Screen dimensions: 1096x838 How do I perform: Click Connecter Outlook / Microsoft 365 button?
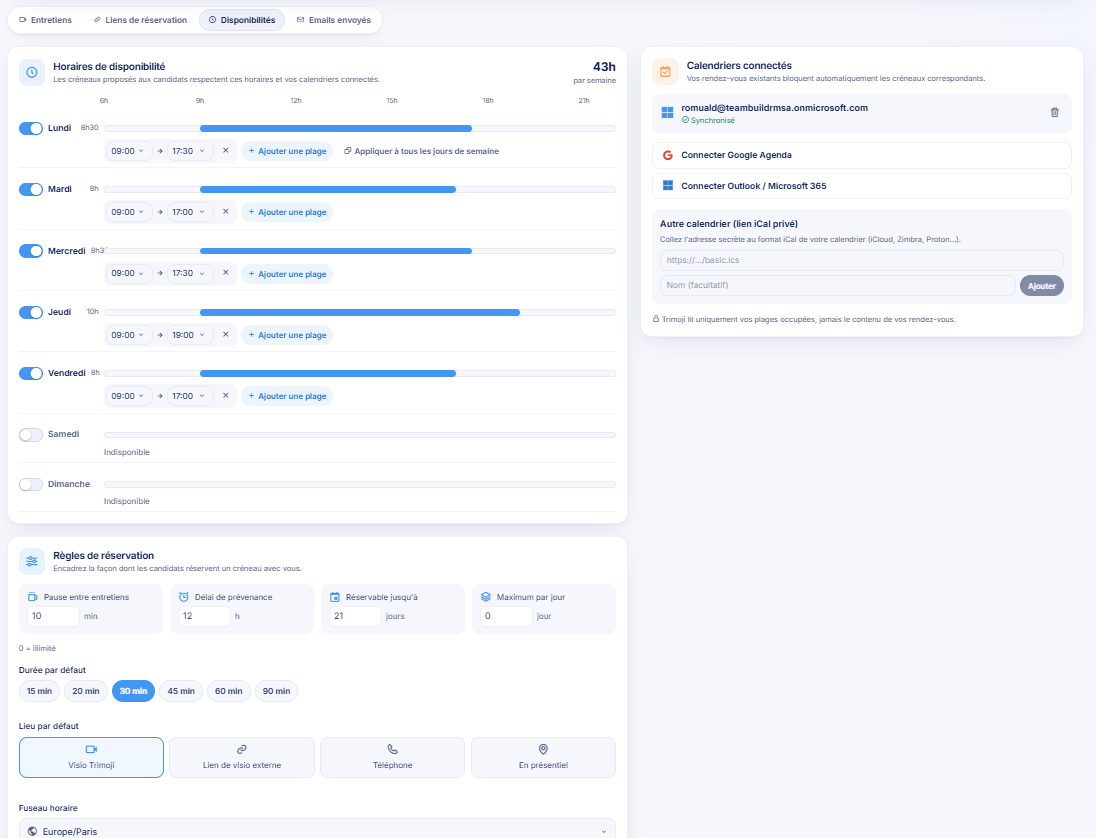coord(861,186)
